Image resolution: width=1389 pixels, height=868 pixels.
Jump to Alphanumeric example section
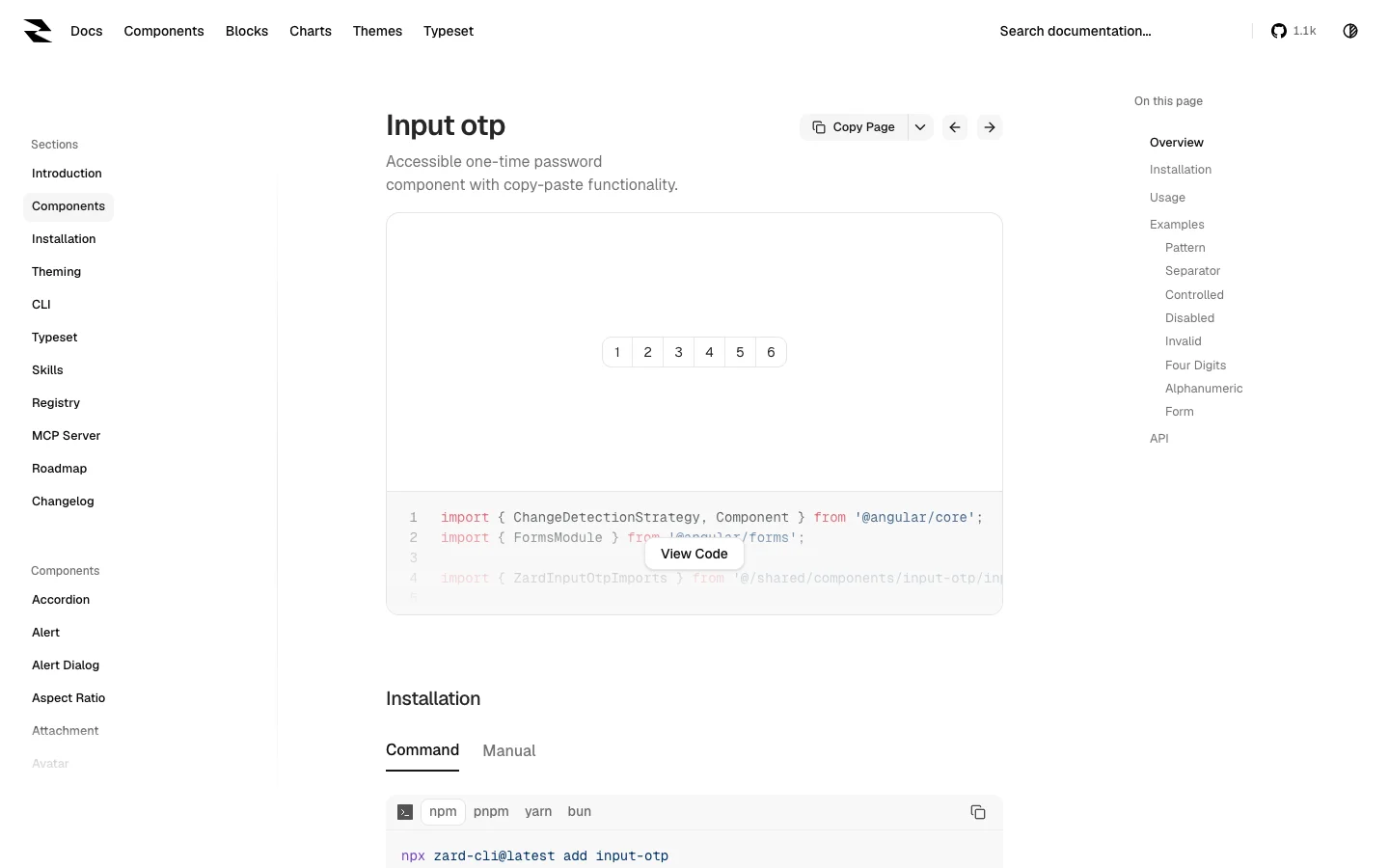(1204, 389)
